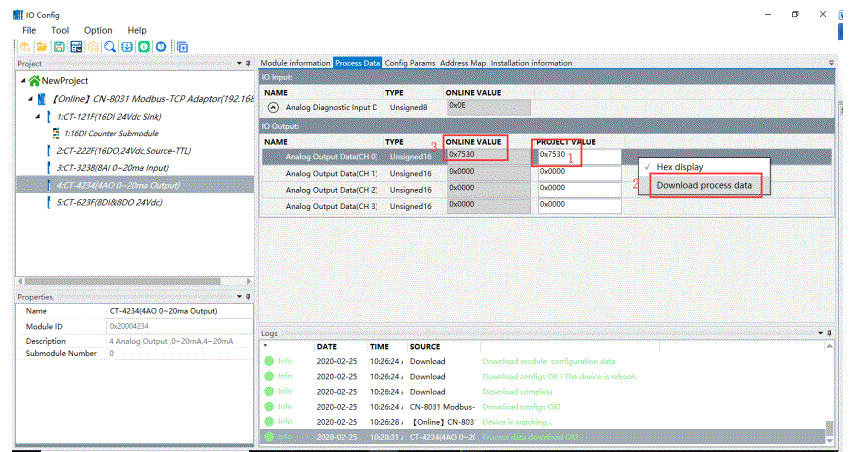The height and width of the screenshot is (452, 851).
Task: Open the Properties panel dropdown arrow
Action: tap(239, 297)
